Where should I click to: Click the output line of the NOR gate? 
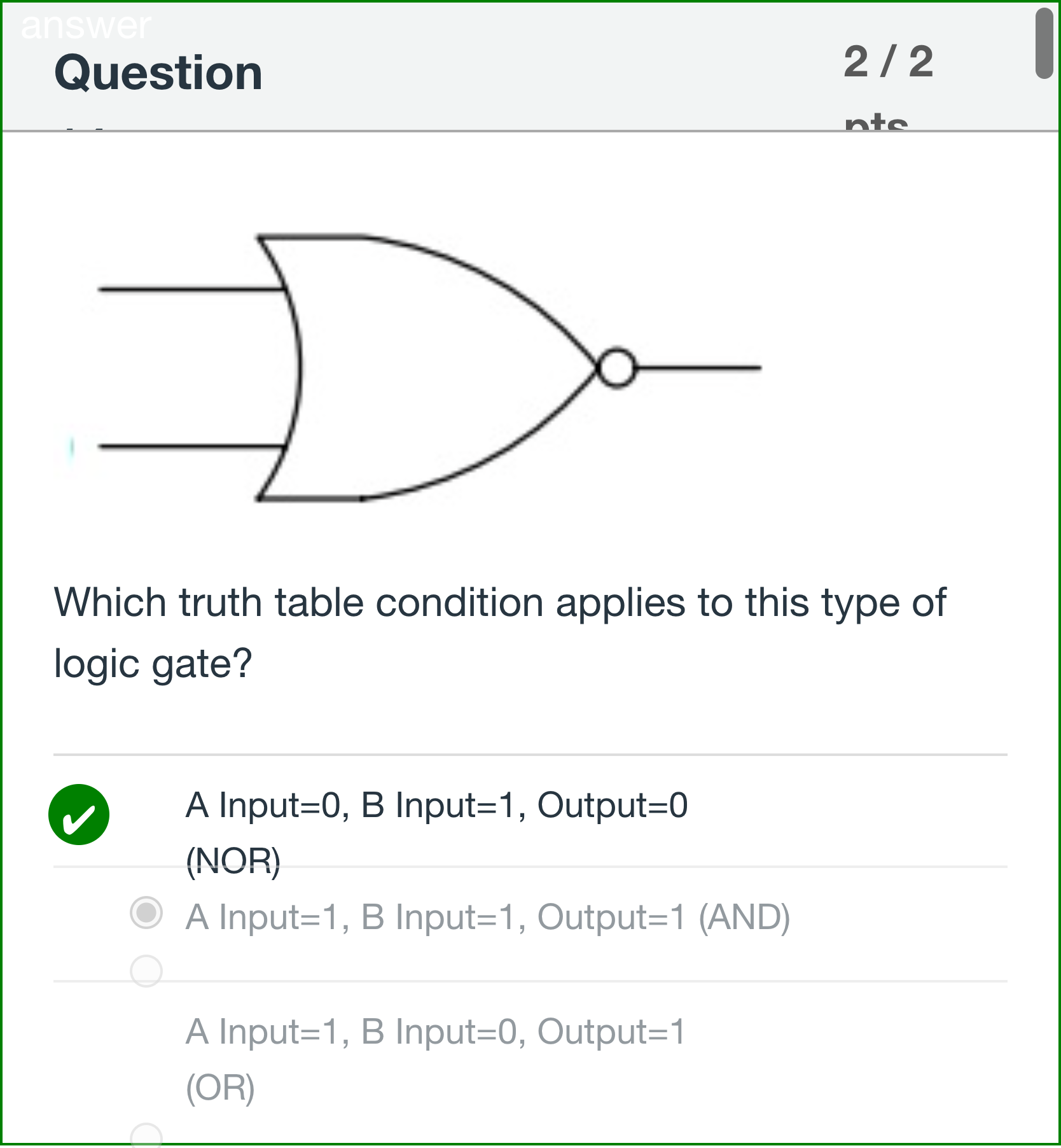700,368
